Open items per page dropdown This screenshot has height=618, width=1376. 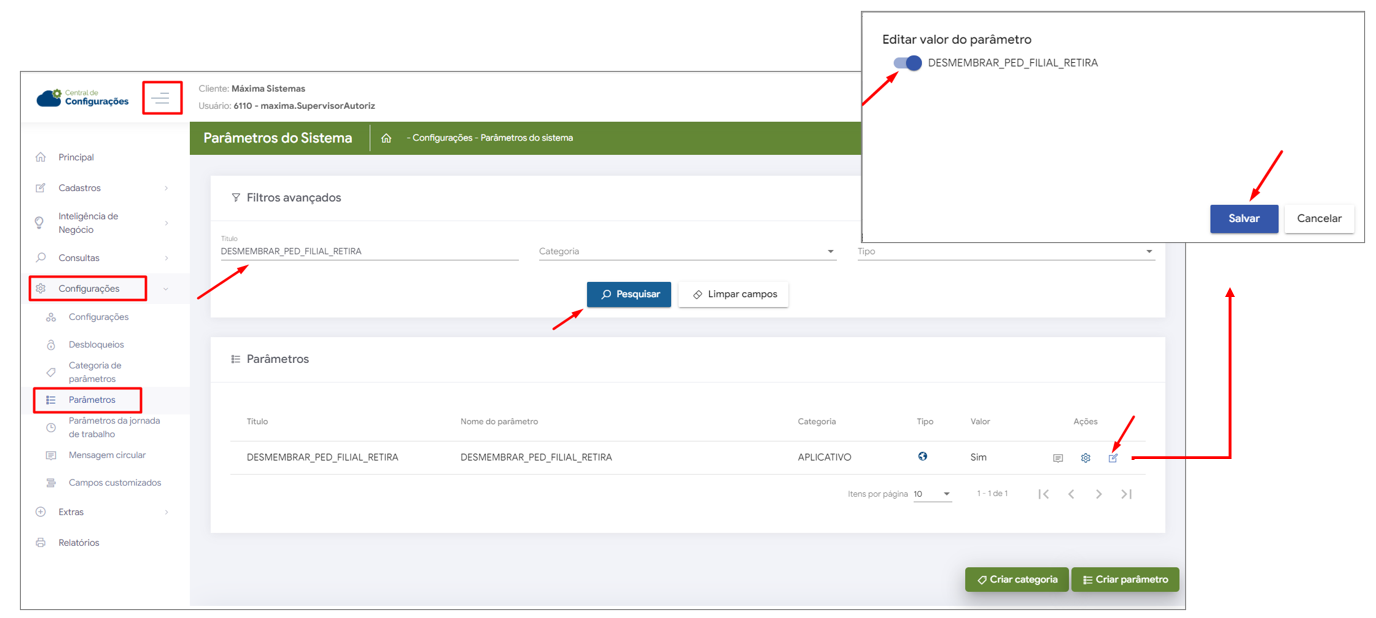[x=931, y=494]
